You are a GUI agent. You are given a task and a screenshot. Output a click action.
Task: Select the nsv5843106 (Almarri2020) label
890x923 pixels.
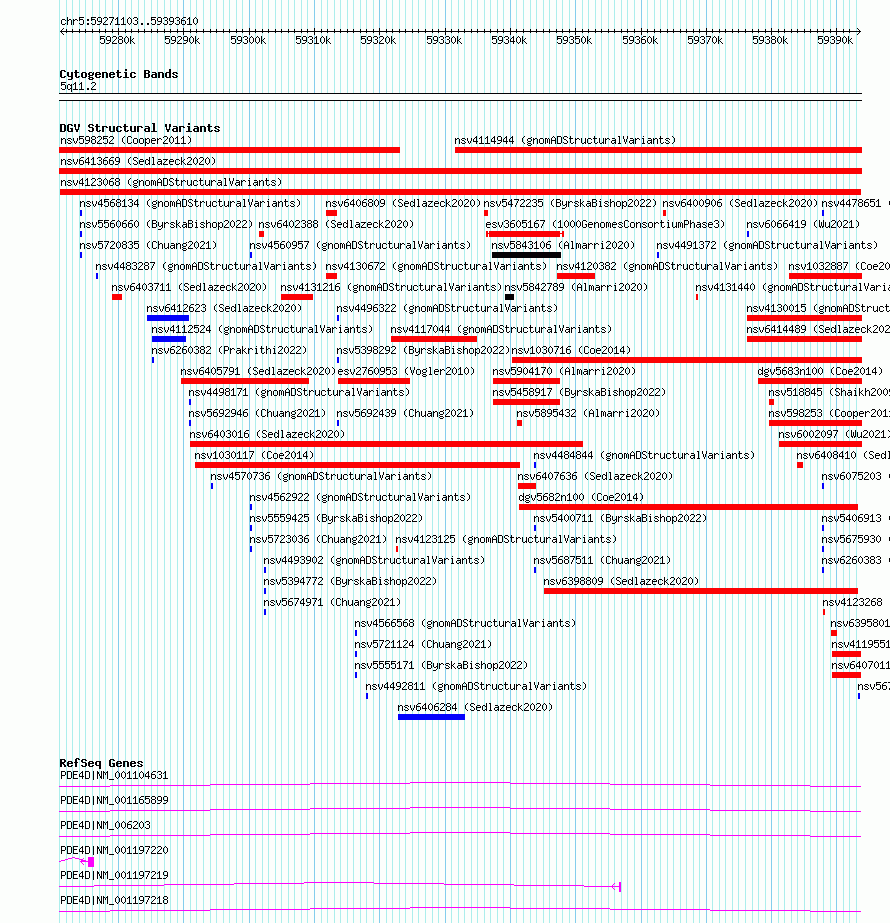pyautogui.click(x=563, y=245)
